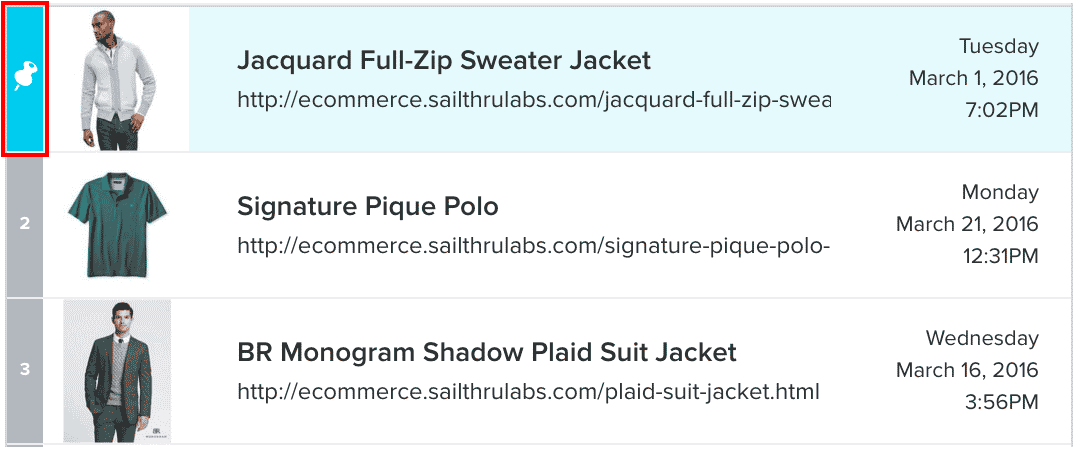The image size is (1078, 450).
Task: Open the jacquard-full-zip-sweater URL link
Action: coord(534,100)
